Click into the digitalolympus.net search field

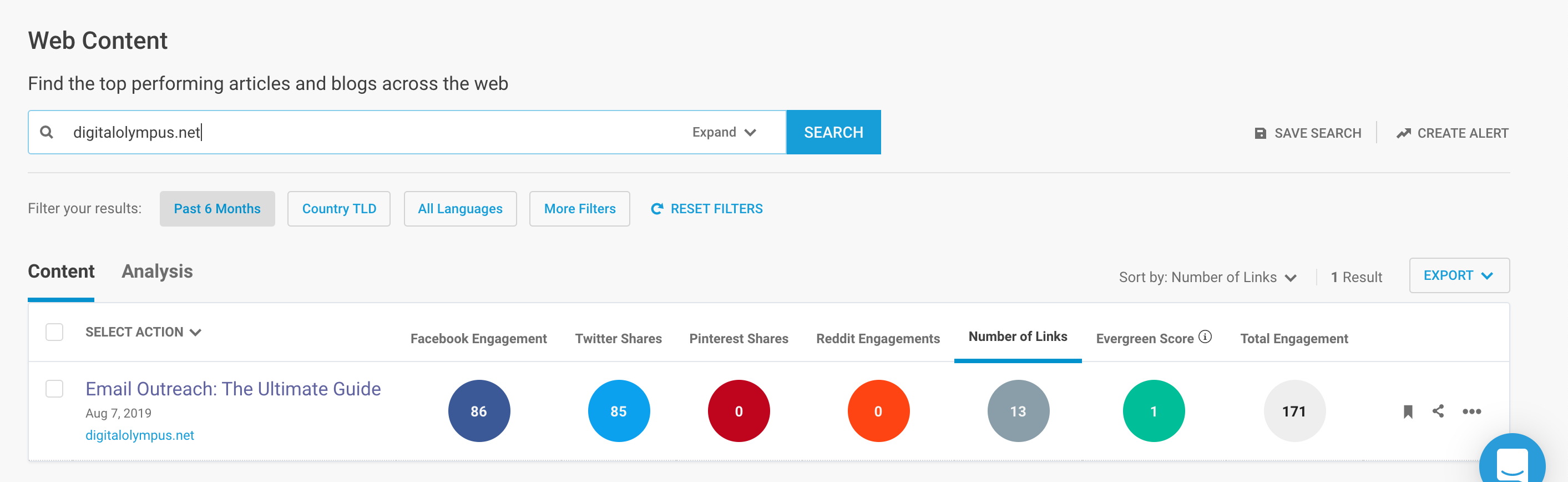coord(365,132)
